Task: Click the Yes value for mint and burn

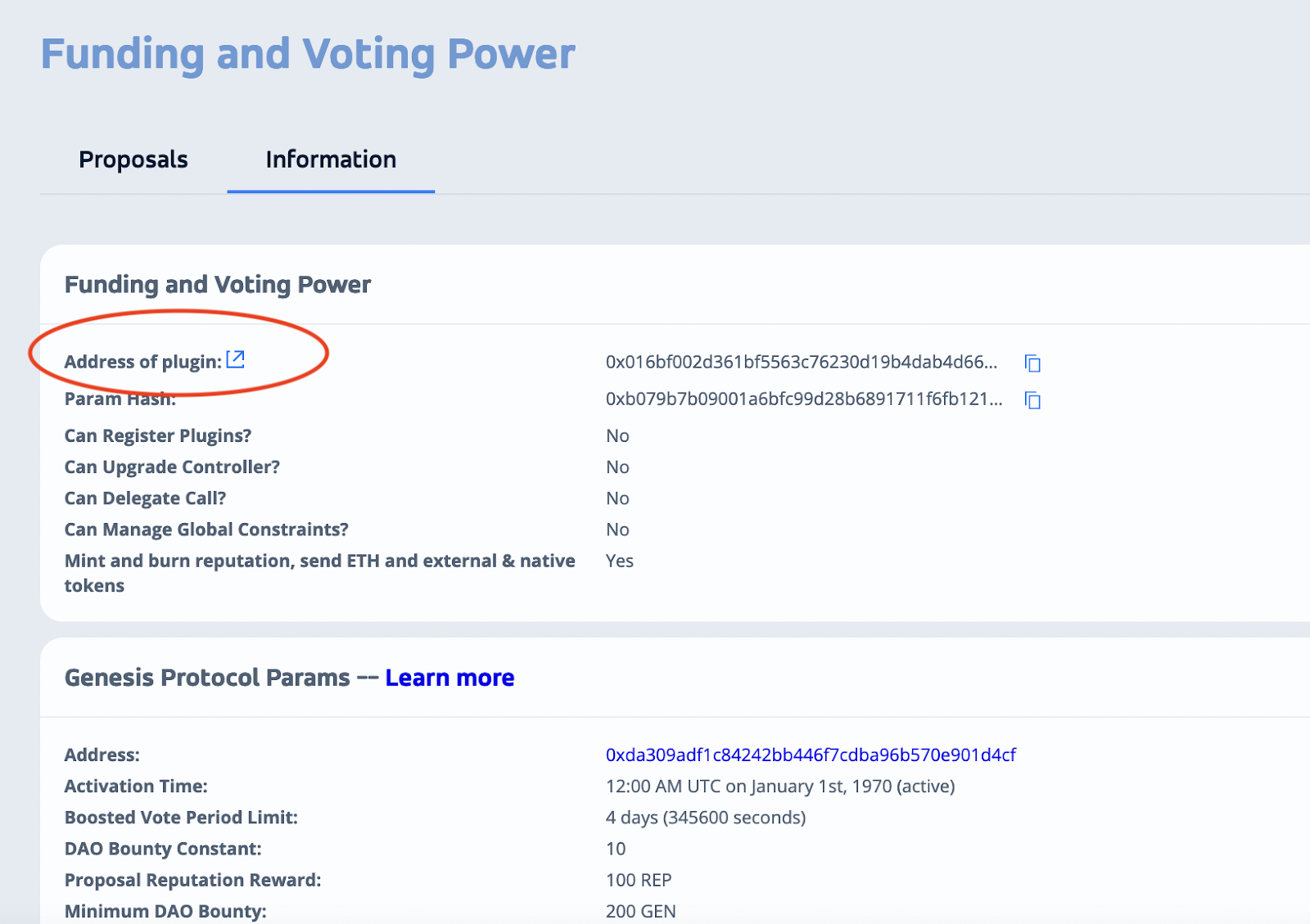Action: pyautogui.click(x=620, y=561)
